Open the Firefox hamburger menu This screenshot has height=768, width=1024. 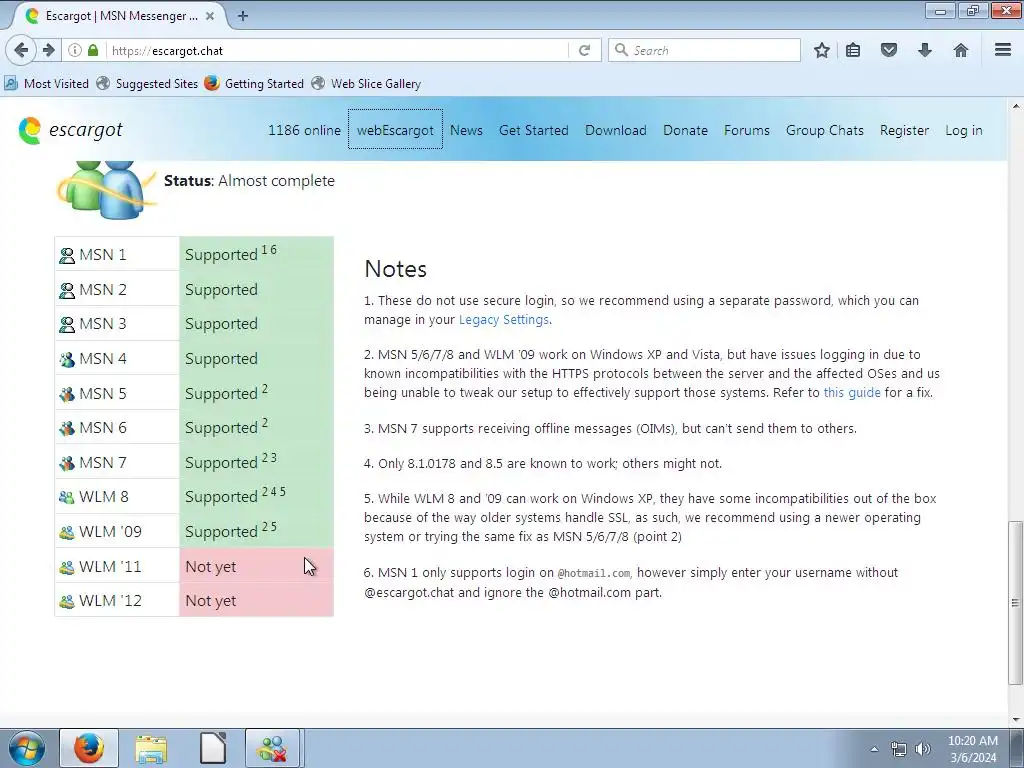pos(1003,50)
